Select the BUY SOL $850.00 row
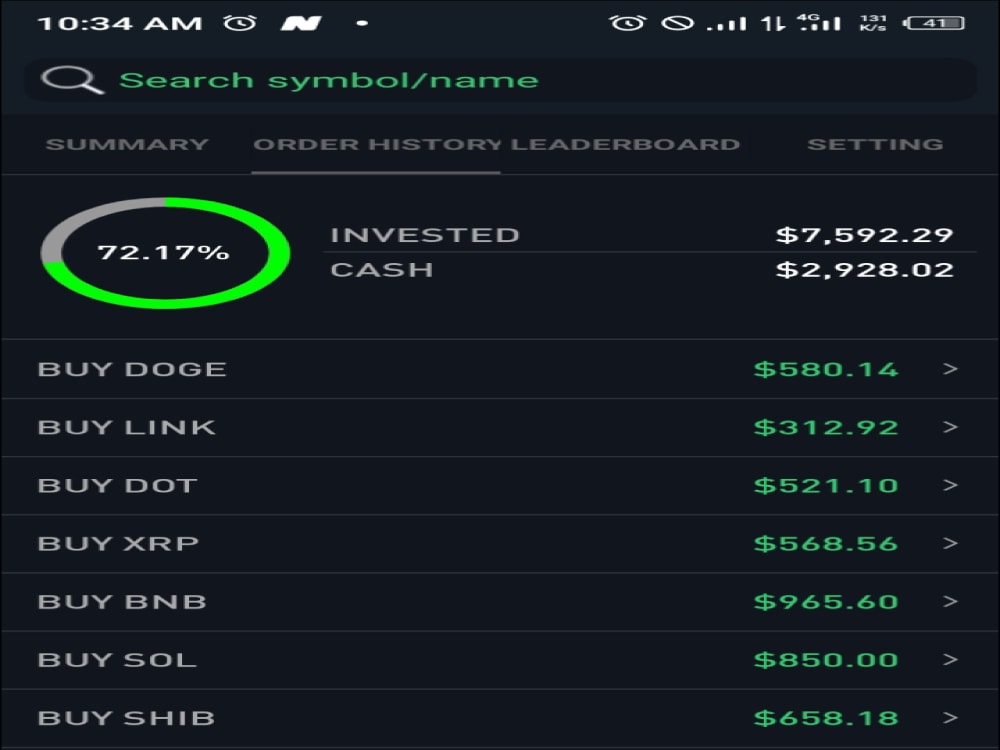The width and height of the screenshot is (1000, 750). pyautogui.click(x=500, y=659)
